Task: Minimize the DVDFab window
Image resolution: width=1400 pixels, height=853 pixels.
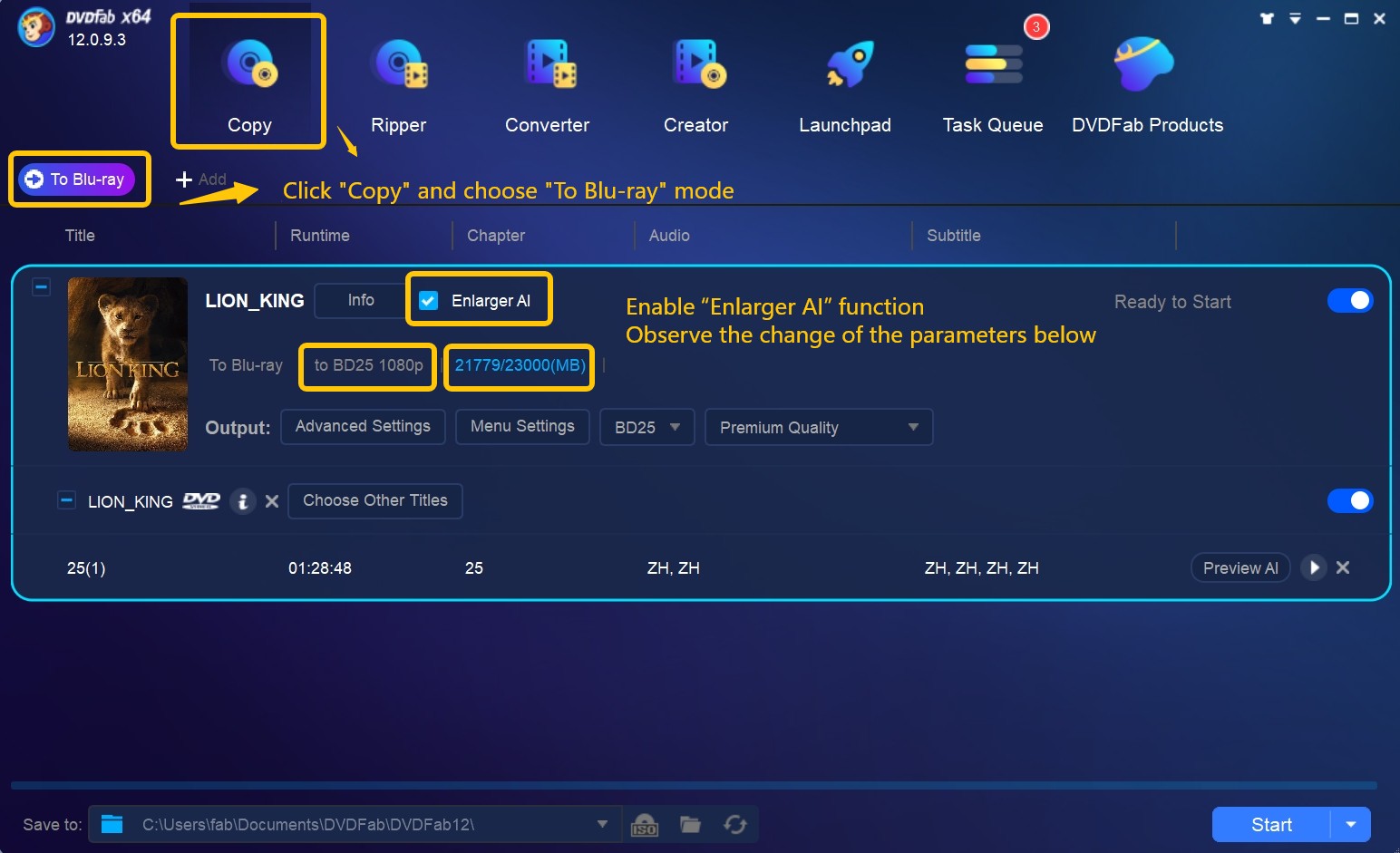Action: [x=1323, y=18]
